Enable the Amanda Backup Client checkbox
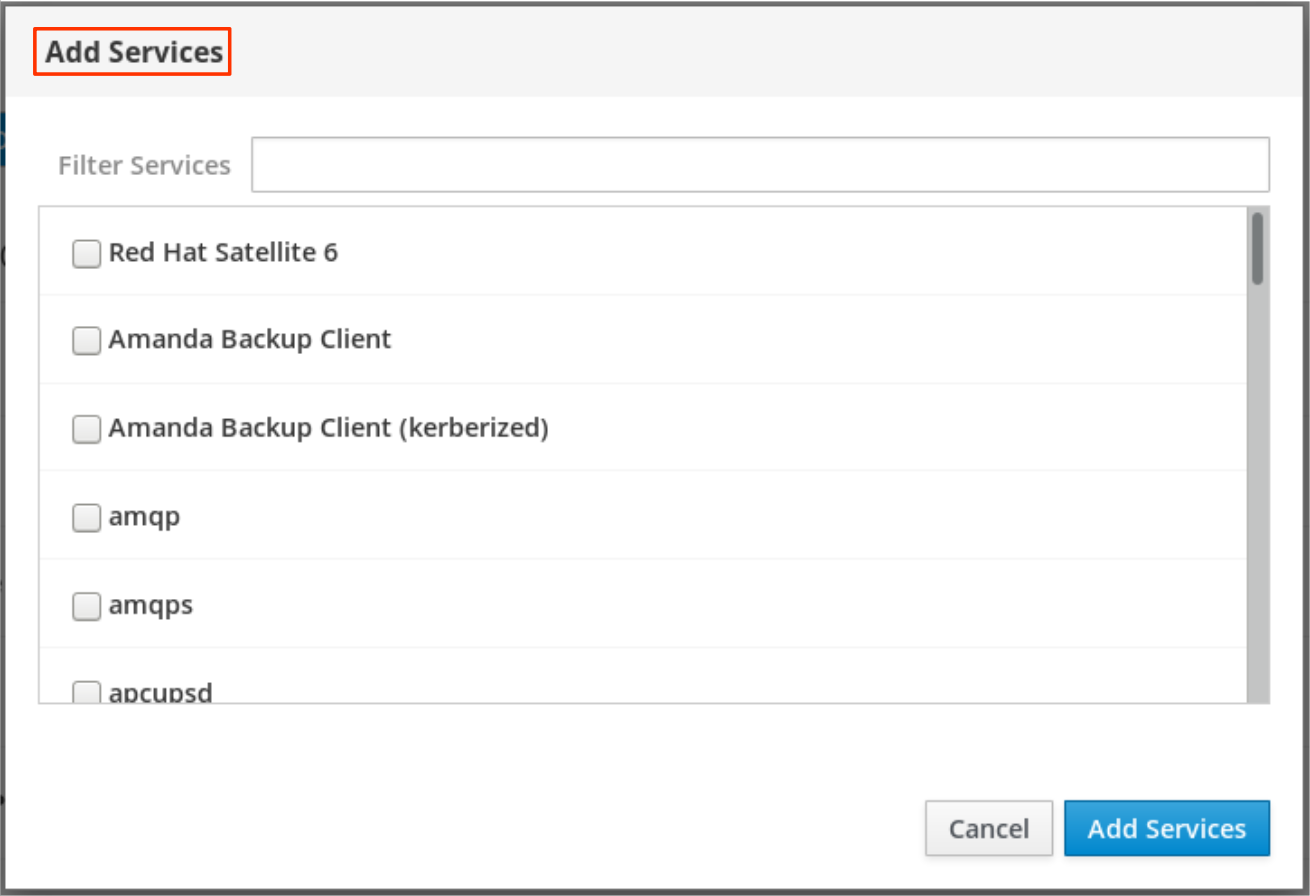Screen dimensions: 1310x896 (x=87, y=341)
